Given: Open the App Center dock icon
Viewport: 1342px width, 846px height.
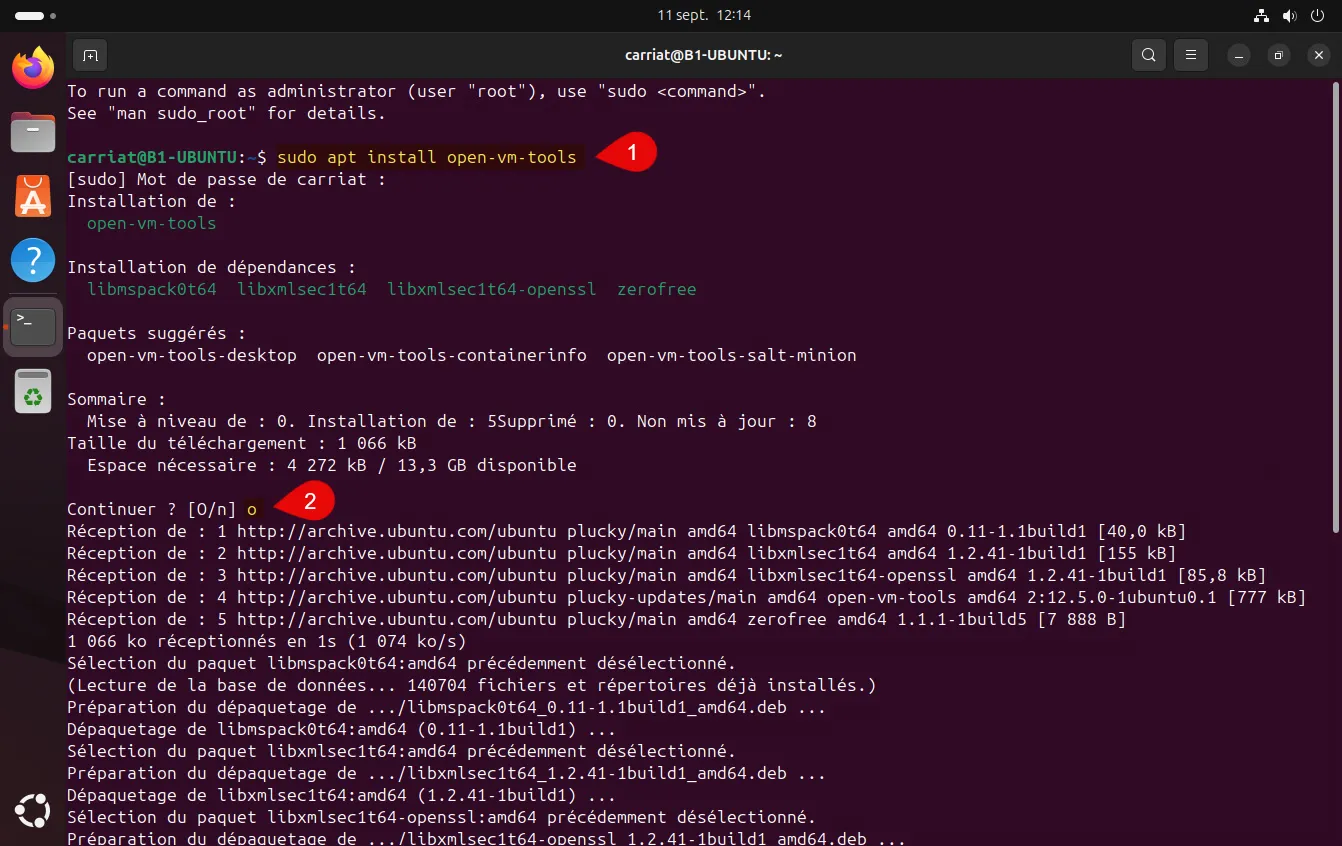Looking at the screenshot, I should 33,196.
